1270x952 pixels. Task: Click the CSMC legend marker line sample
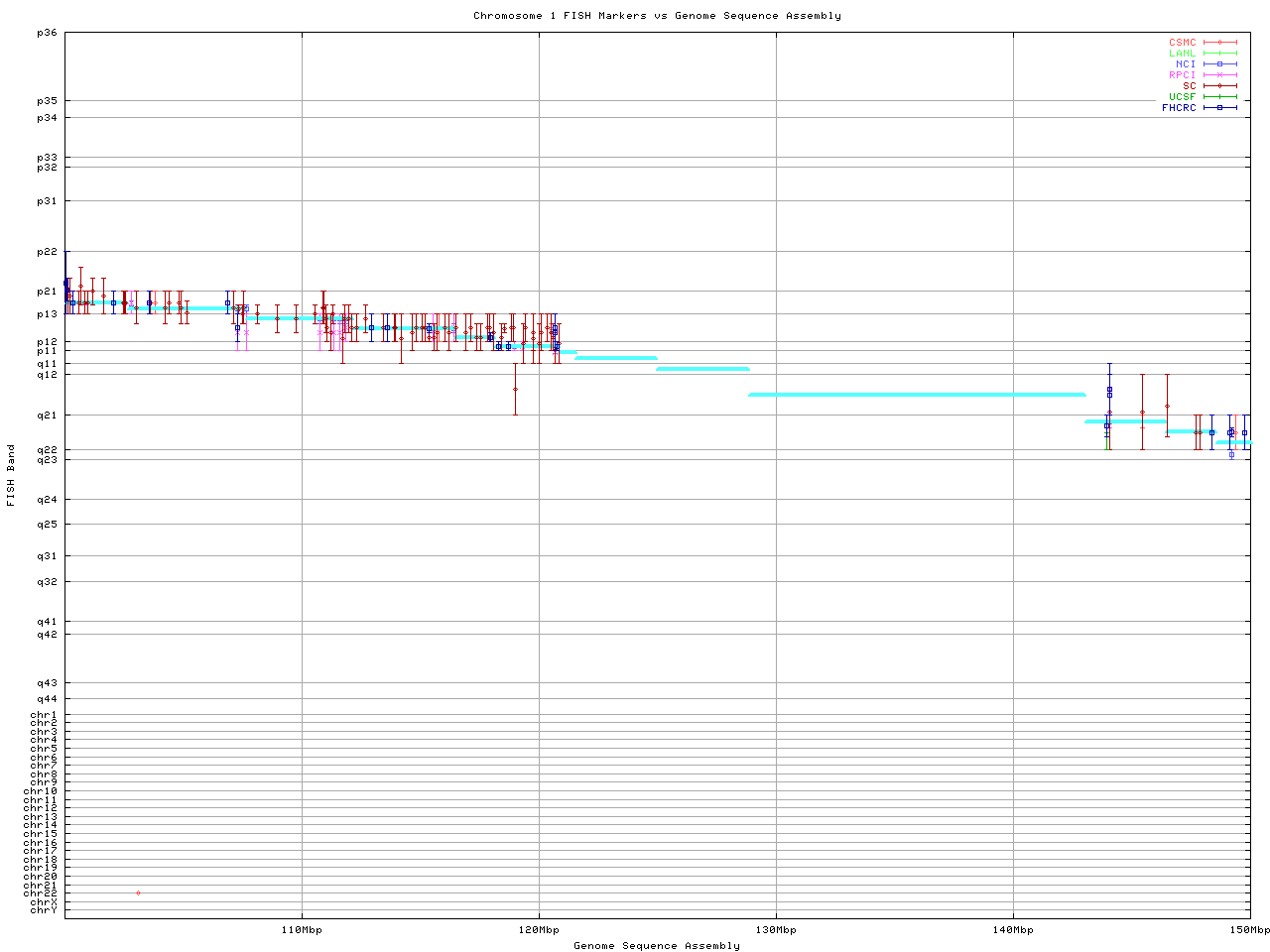(x=1219, y=43)
